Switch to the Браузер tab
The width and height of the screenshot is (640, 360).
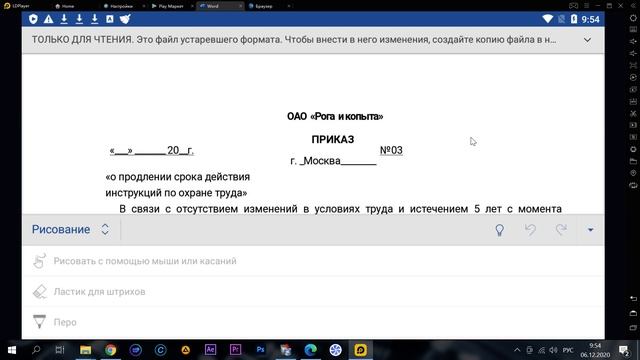coord(264,6)
